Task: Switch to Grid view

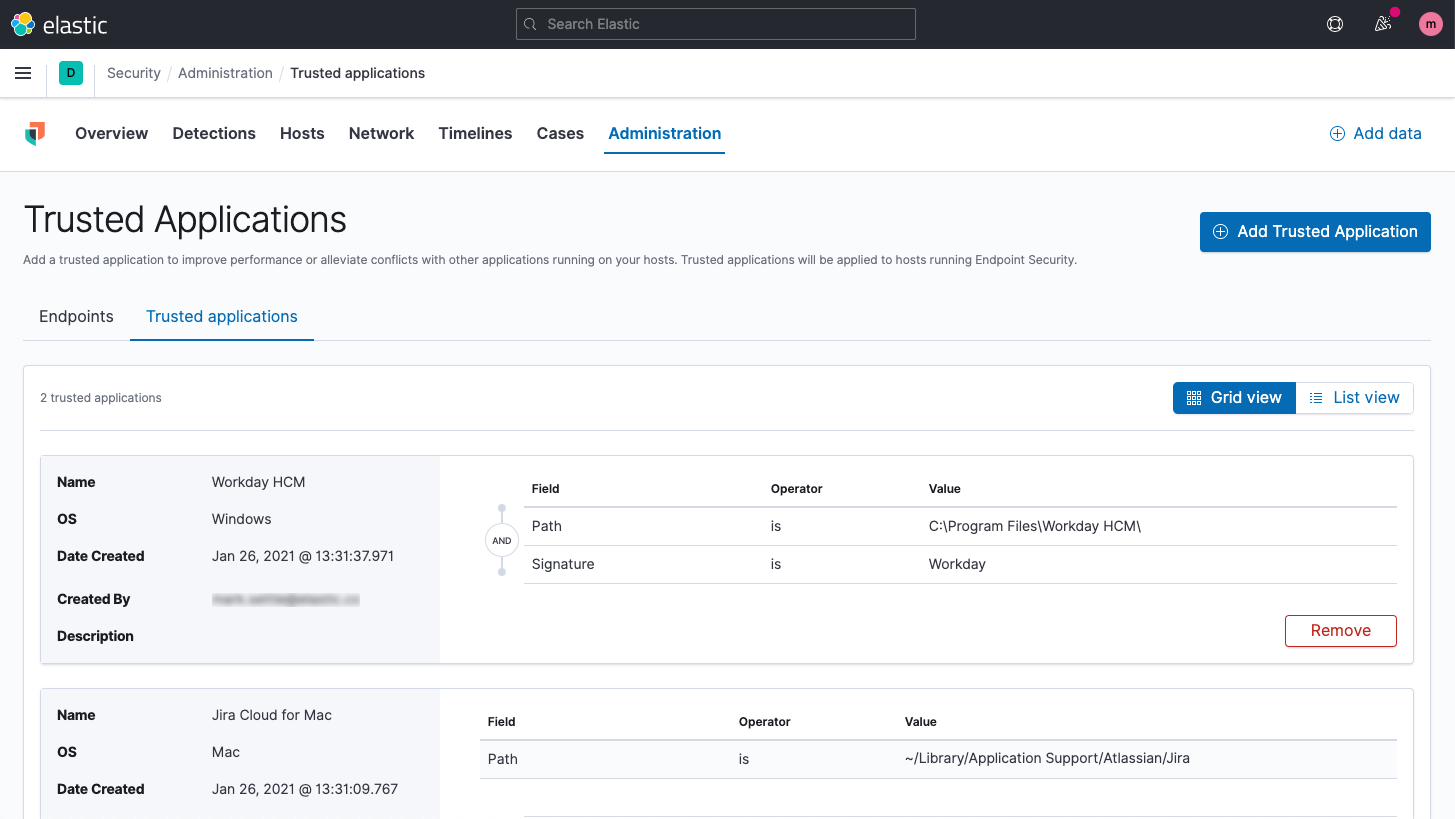Action: coord(1234,398)
